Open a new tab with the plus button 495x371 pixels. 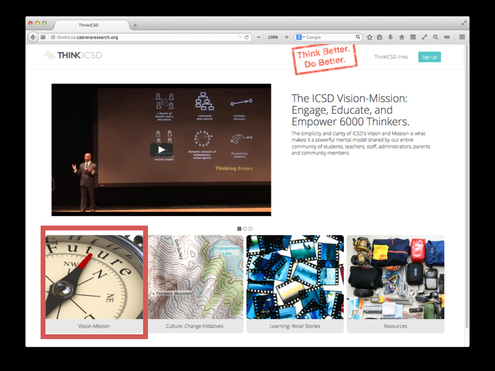pyautogui.click(x=135, y=25)
